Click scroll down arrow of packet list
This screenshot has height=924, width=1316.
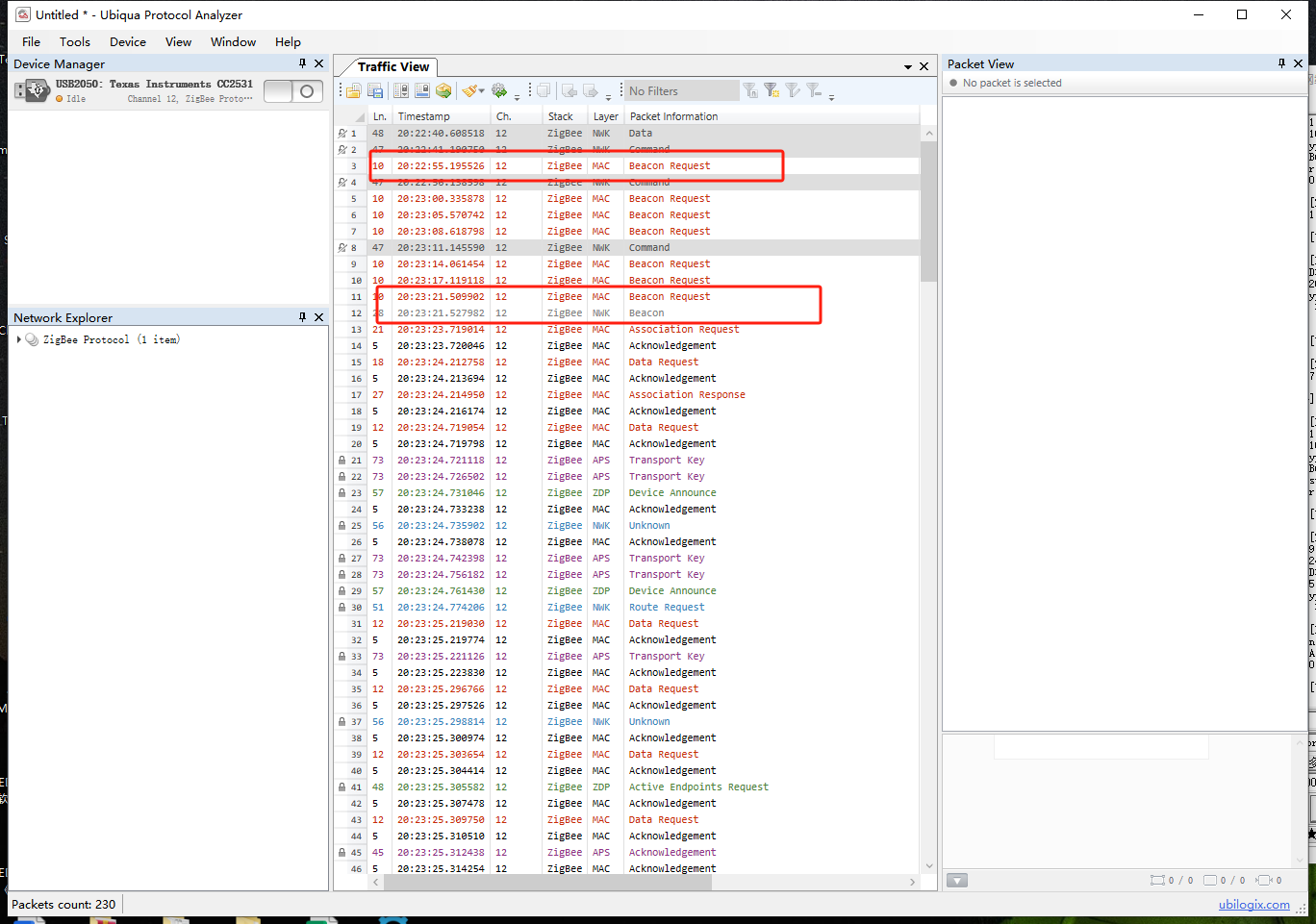929,865
